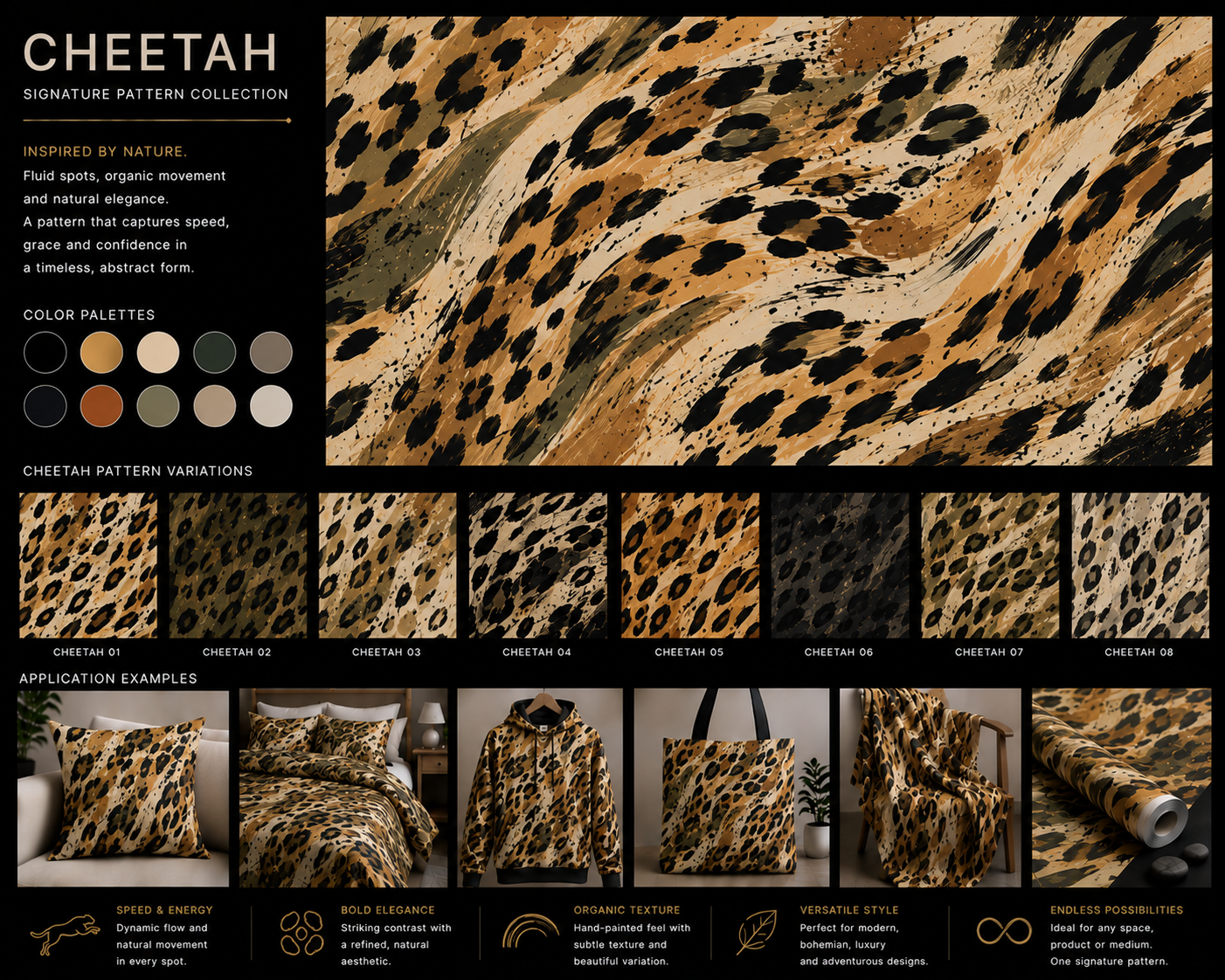Viewport: 1225px width, 980px height.
Task: Select the golden tan color swatch
Action: [101, 353]
